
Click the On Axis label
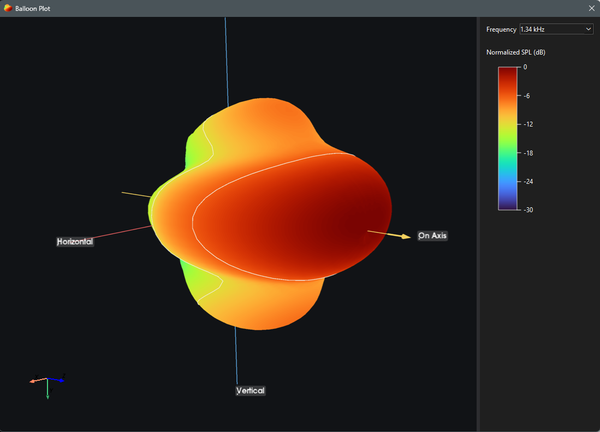point(432,236)
